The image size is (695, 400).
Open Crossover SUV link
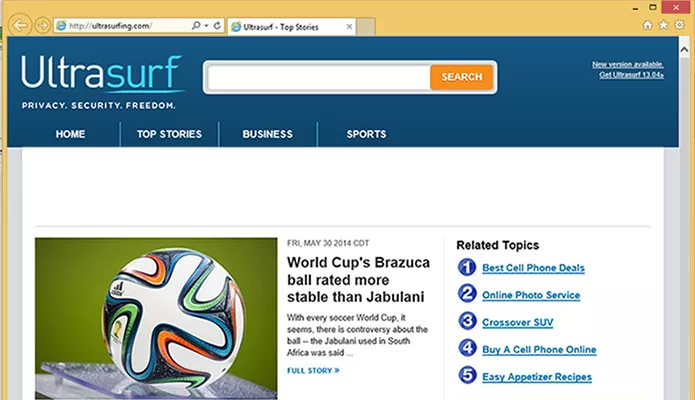(x=518, y=322)
